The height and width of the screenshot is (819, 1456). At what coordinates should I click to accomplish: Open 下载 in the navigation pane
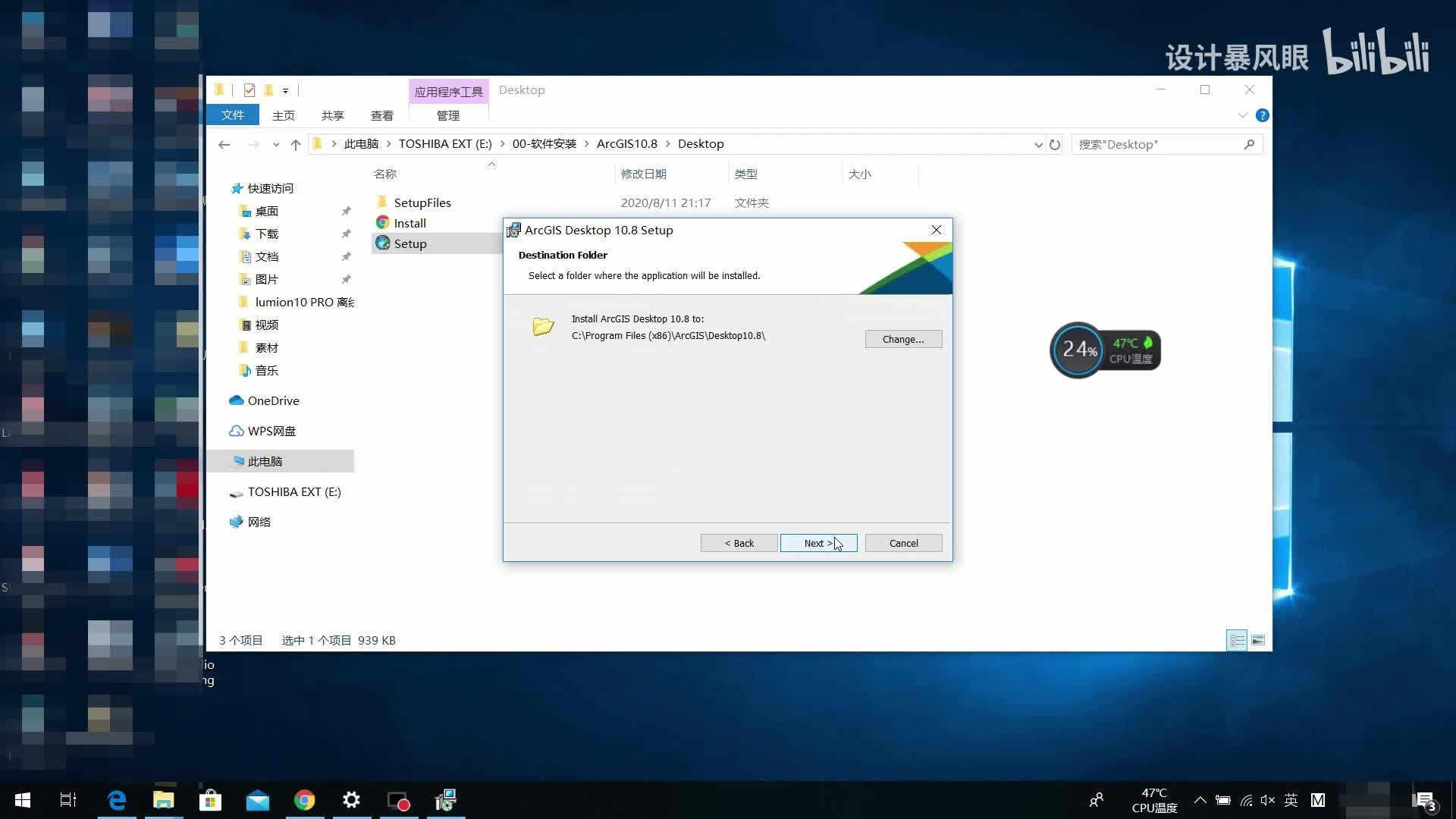point(266,234)
